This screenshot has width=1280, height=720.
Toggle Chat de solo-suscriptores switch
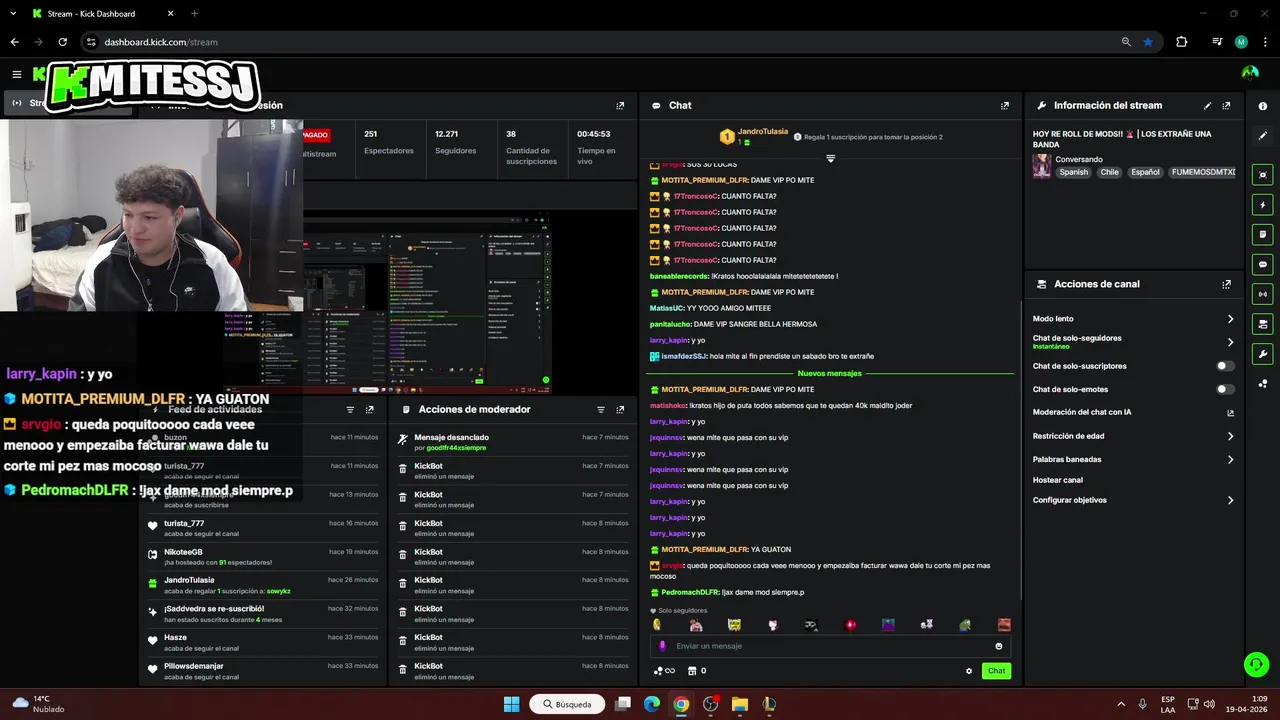coord(1224,366)
